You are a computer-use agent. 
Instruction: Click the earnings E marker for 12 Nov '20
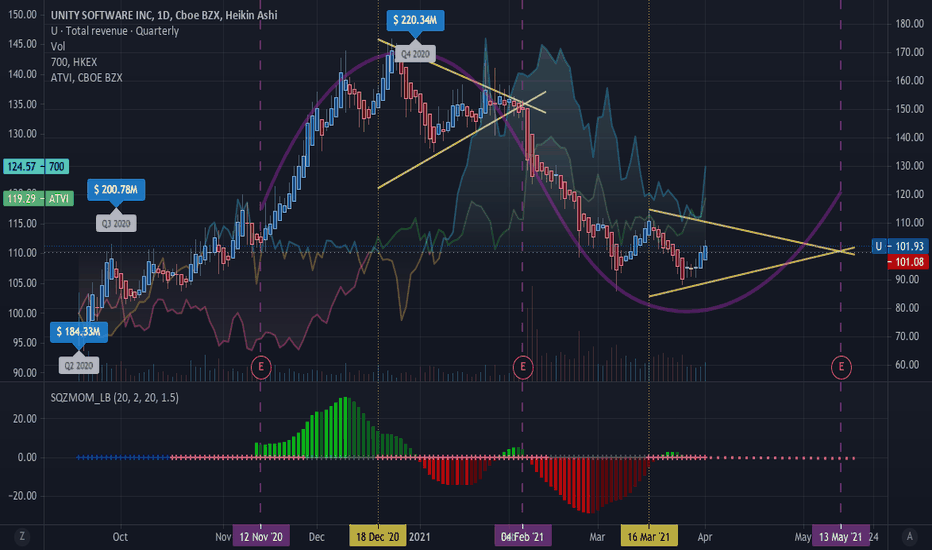tap(261, 367)
